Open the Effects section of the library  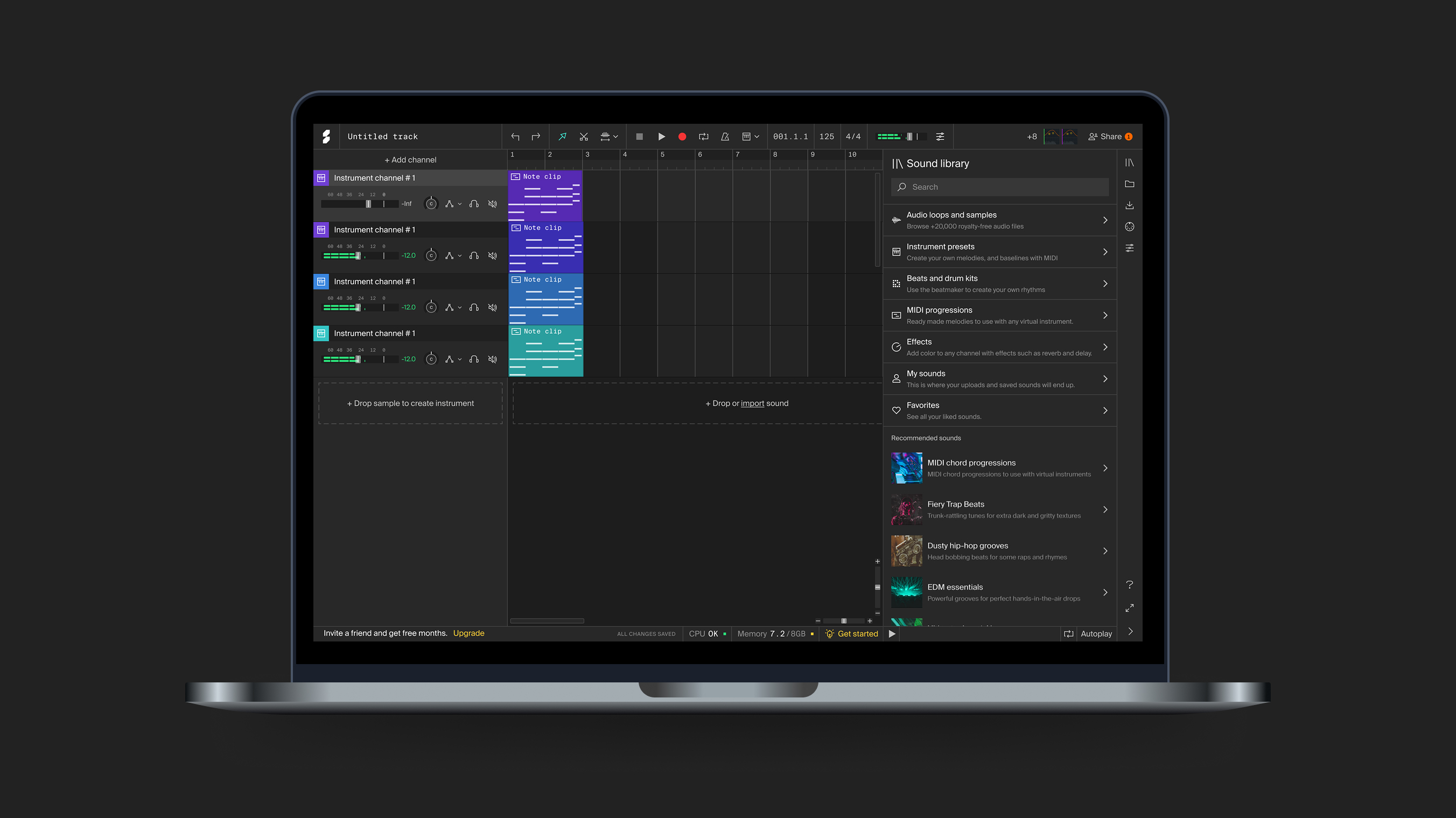(x=999, y=346)
